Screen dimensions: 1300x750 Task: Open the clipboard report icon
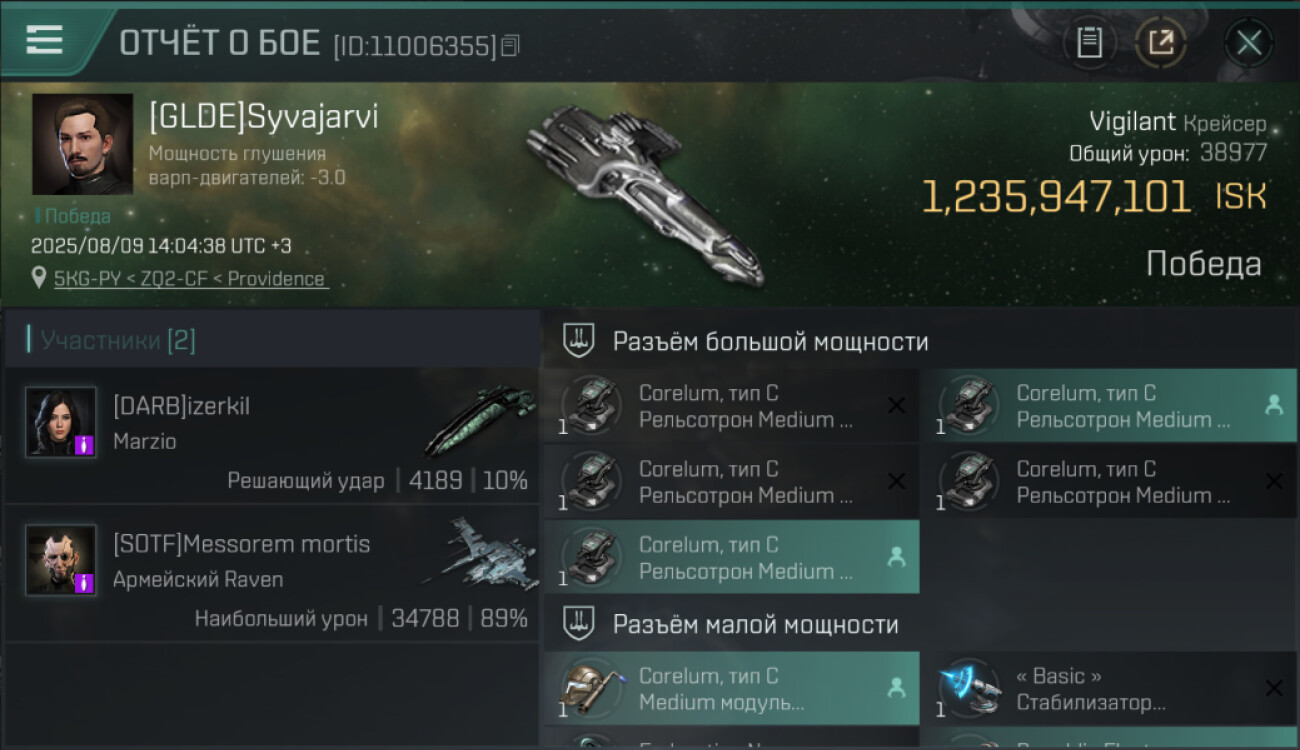[x=1089, y=43]
